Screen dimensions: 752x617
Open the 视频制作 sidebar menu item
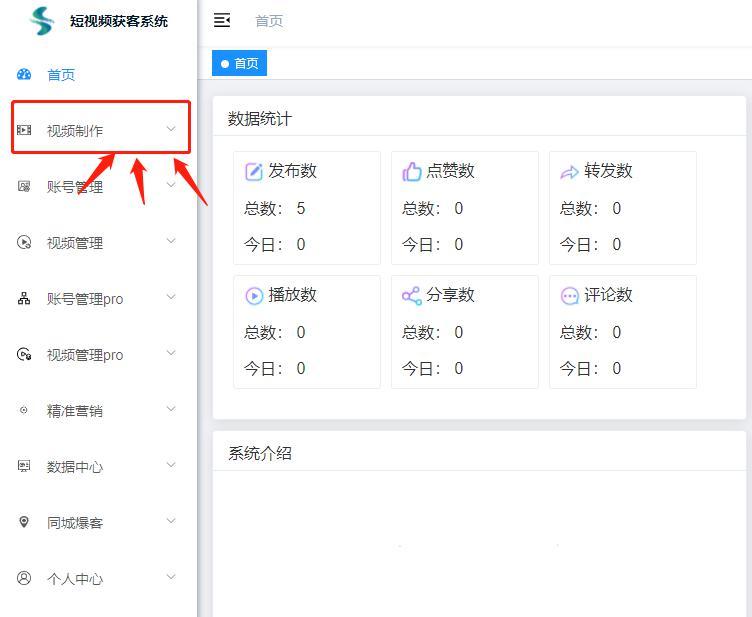click(74, 131)
